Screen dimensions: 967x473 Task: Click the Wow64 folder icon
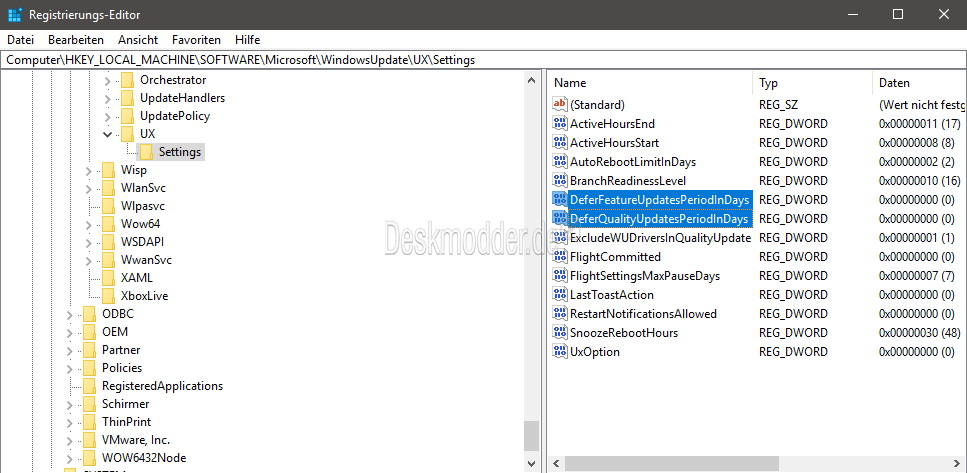pos(109,224)
